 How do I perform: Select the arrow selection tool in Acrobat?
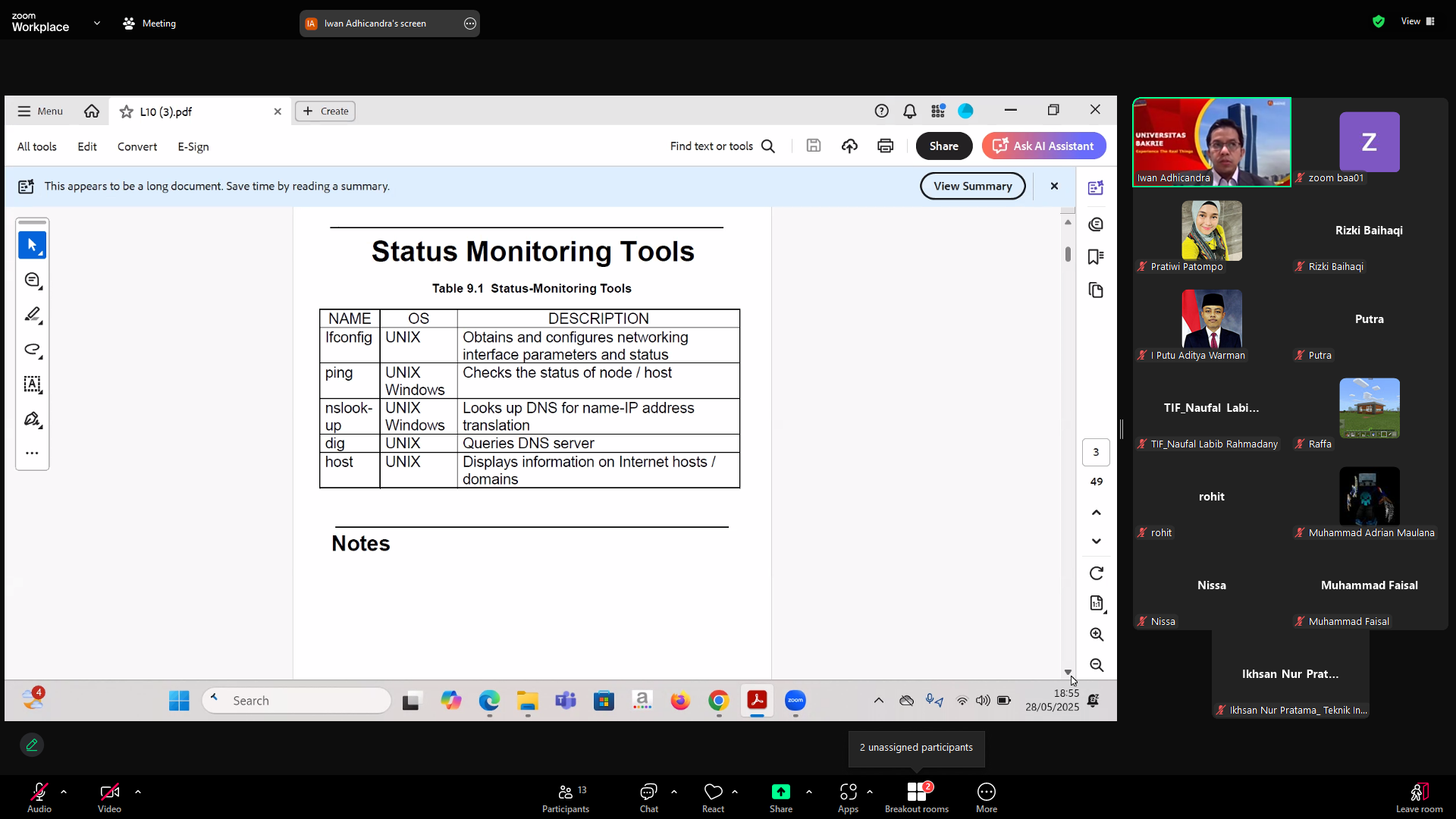[32, 245]
